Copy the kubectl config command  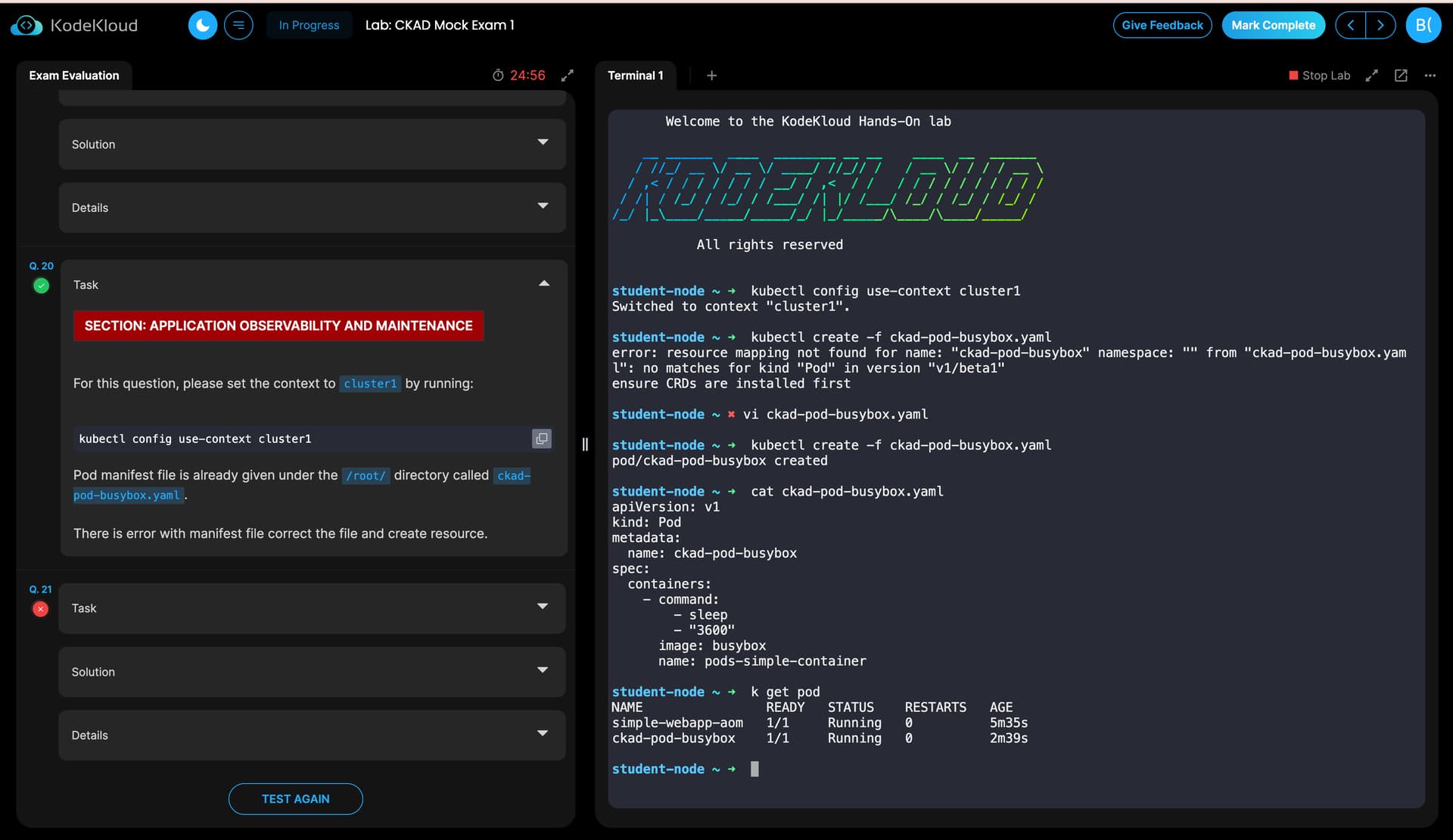click(x=541, y=439)
